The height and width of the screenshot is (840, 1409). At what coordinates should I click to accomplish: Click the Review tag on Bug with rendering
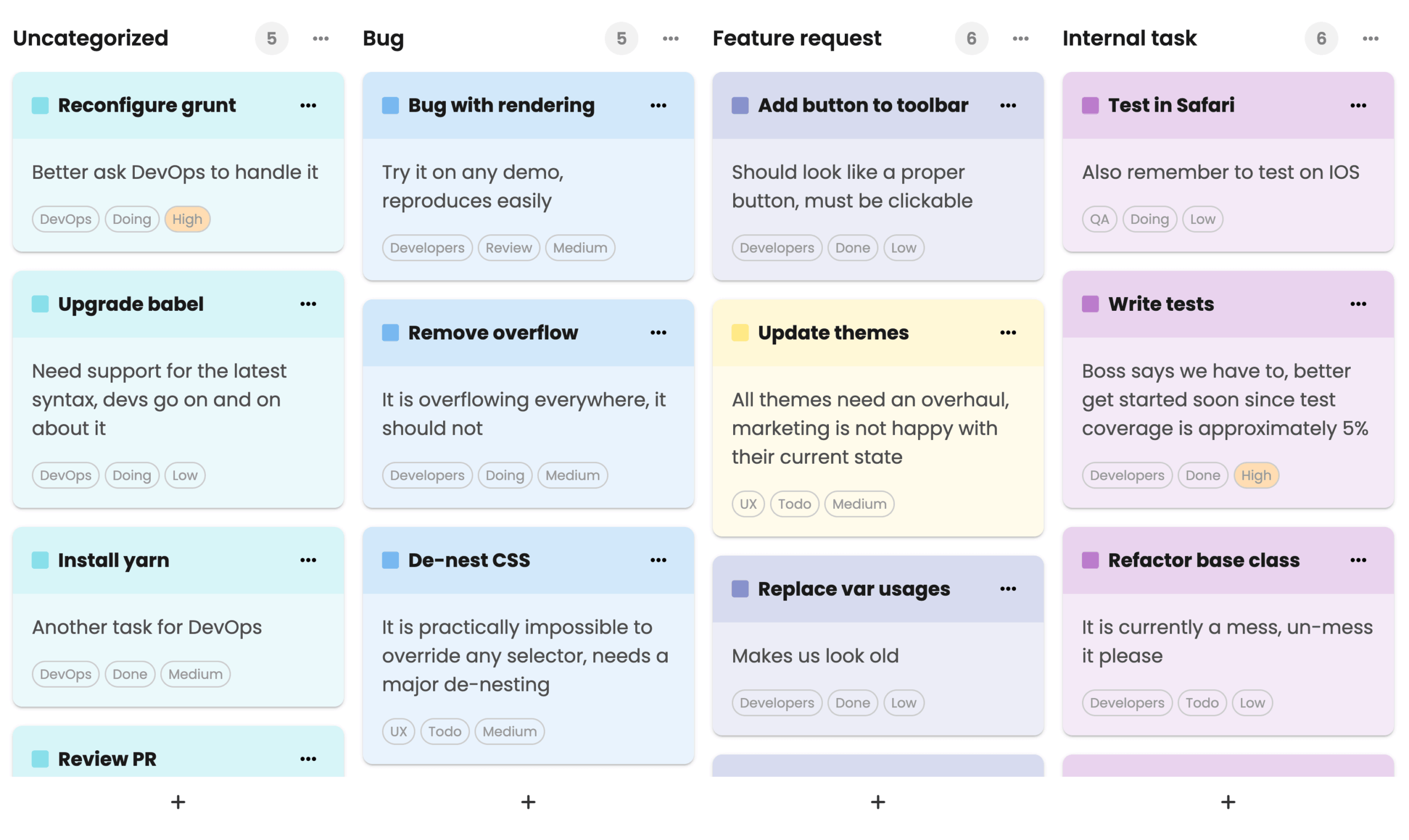509,248
